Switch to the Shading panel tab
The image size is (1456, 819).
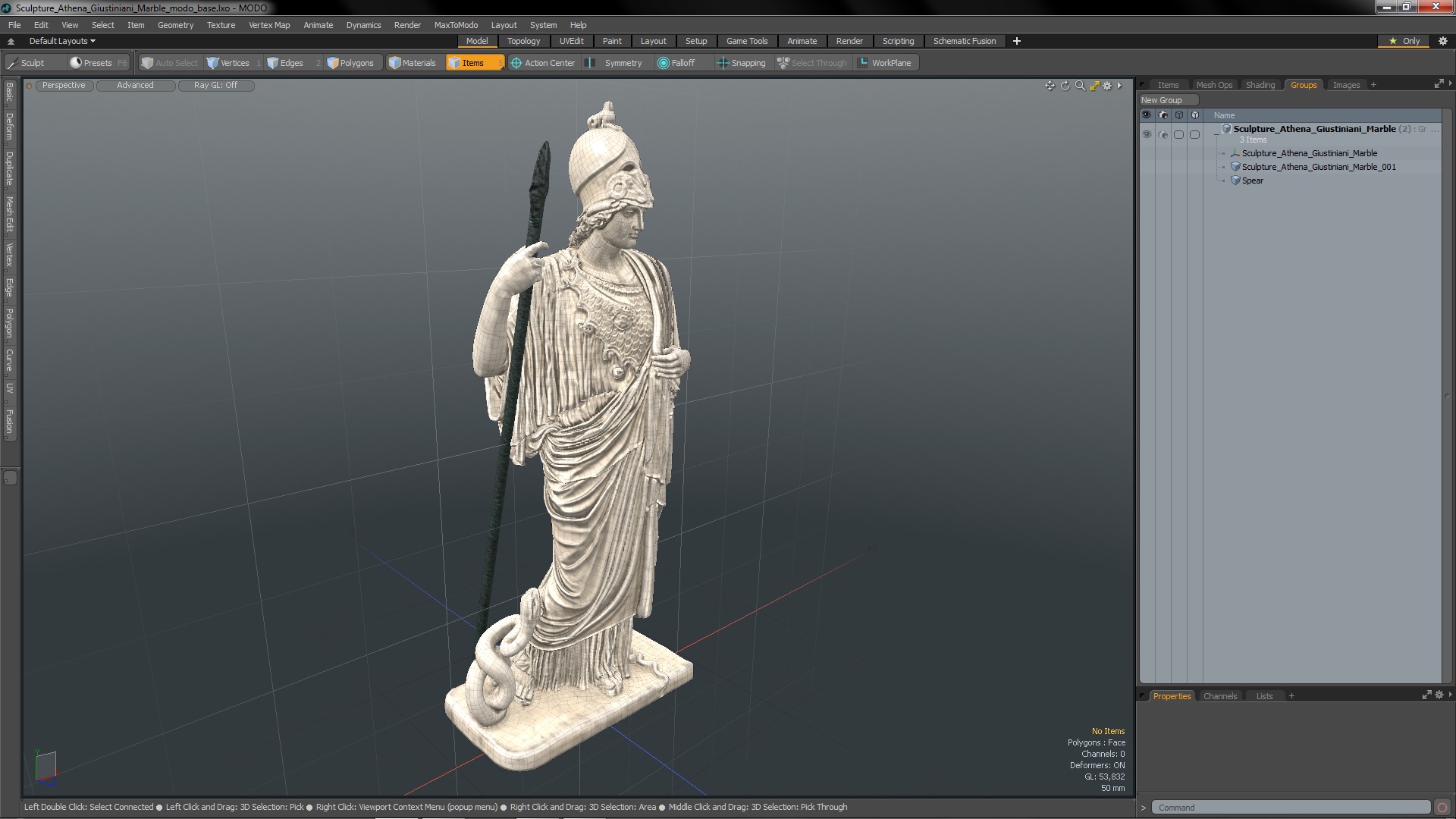pos(1260,85)
